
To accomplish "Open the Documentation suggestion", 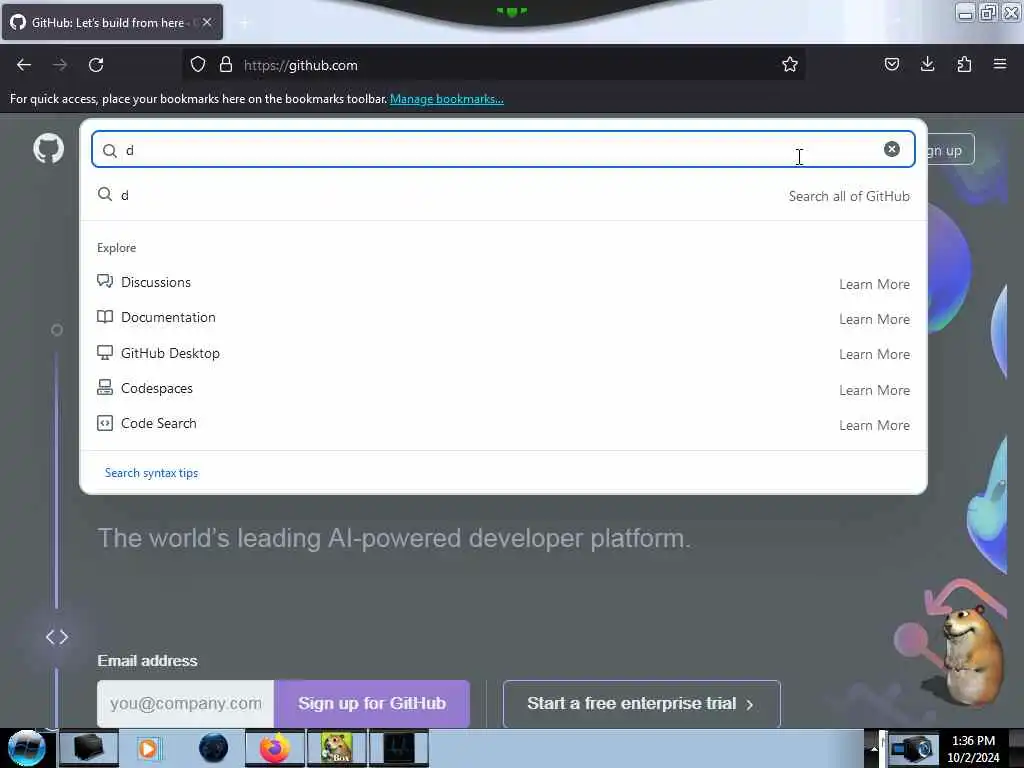I will pos(503,318).
